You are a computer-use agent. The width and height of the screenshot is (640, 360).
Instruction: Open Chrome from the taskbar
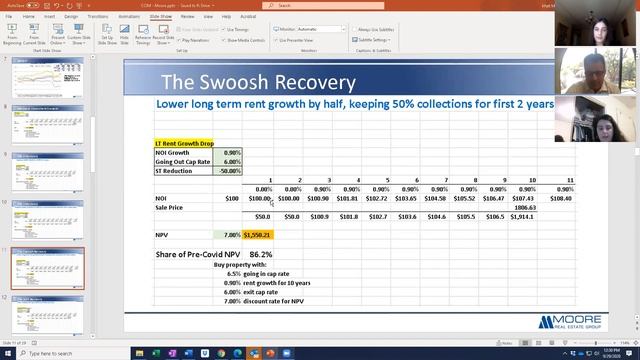(221, 353)
